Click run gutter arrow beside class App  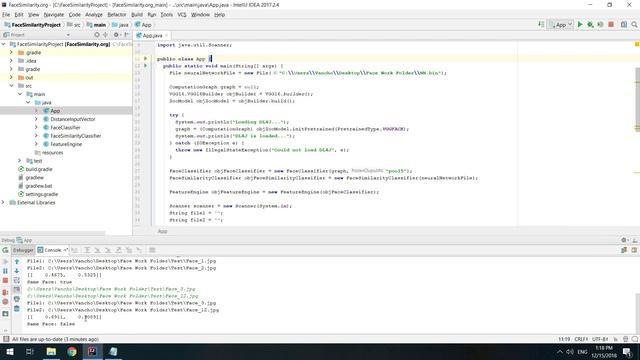[x=145, y=59]
